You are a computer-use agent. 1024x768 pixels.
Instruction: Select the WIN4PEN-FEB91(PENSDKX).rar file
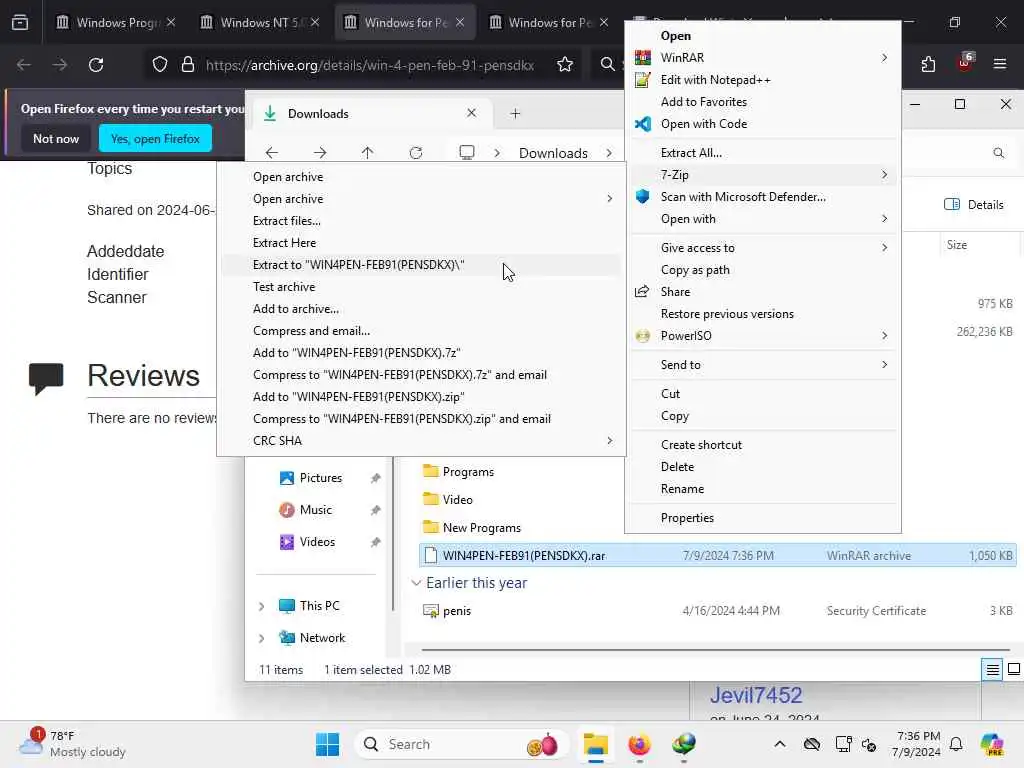point(718,556)
